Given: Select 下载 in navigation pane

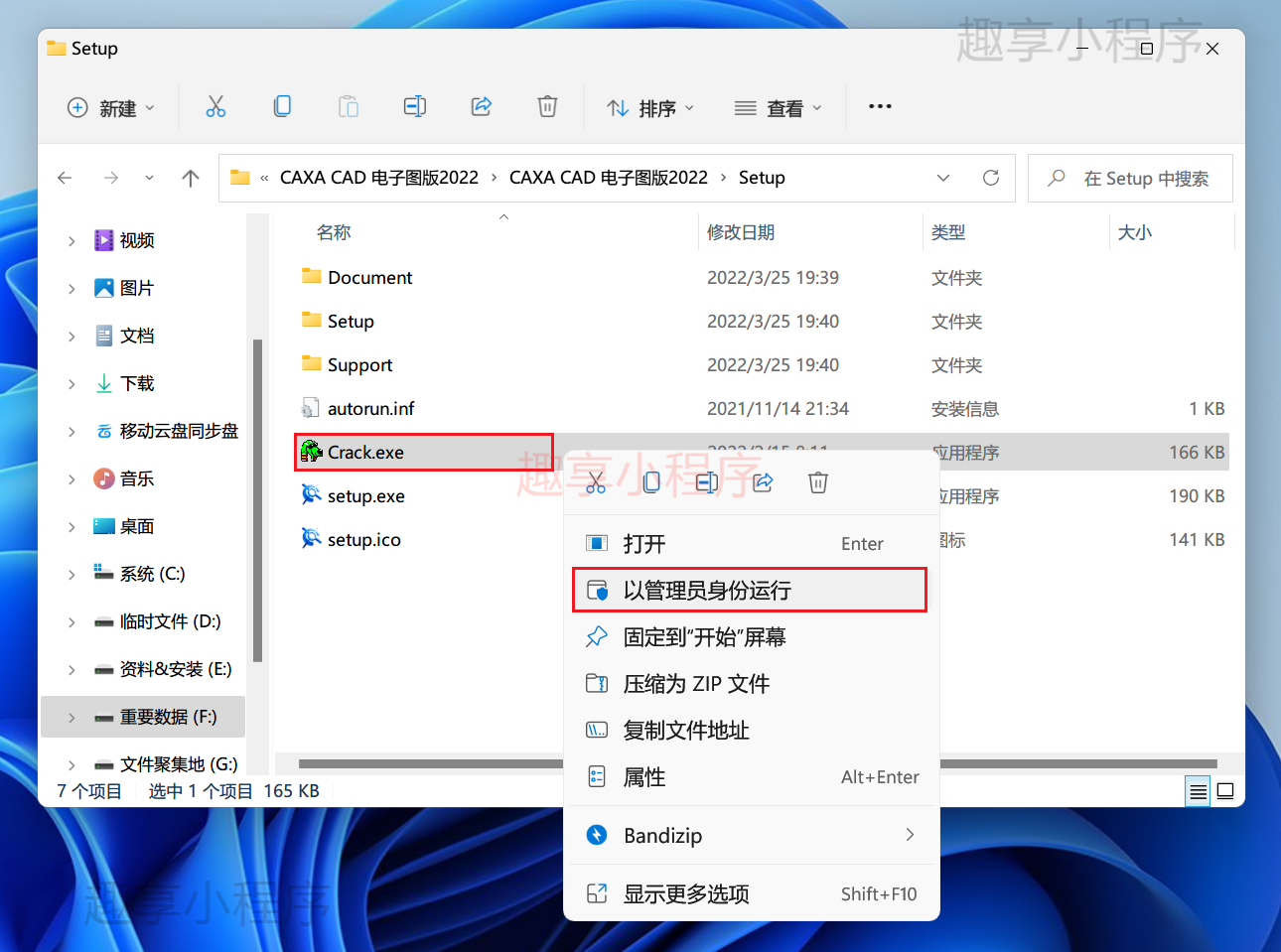Looking at the screenshot, I should tap(137, 383).
